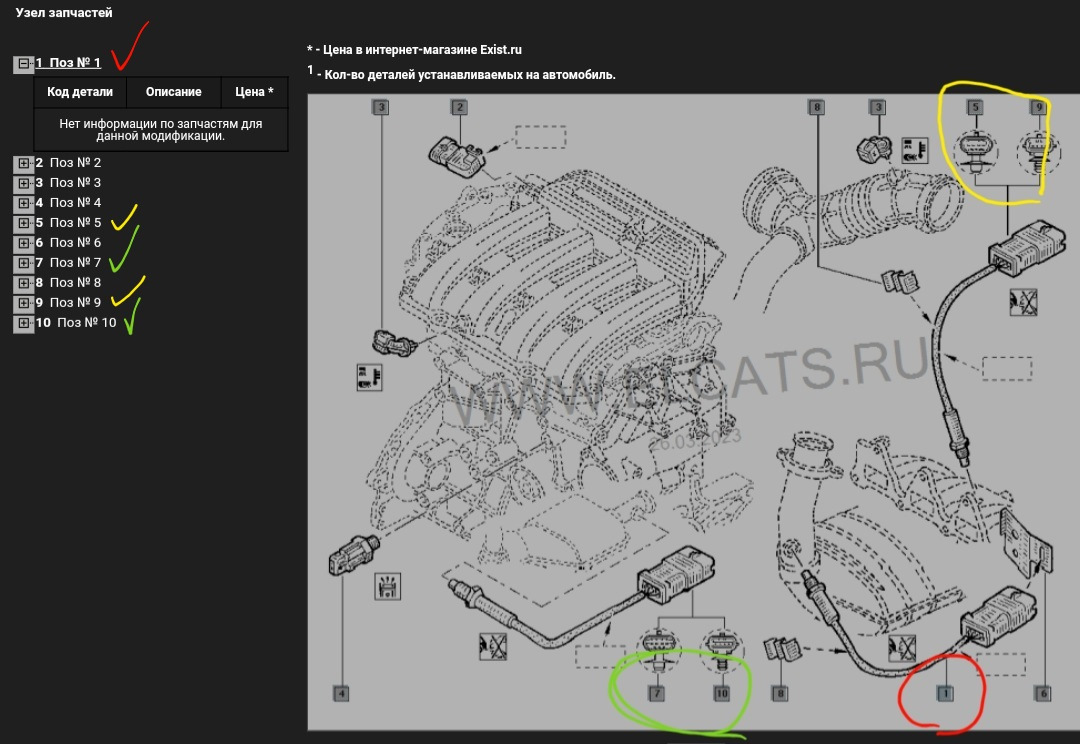The height and width of the screenshot is (744, 1080).
Task: Expand the plus icon beside Поз № 10
Action: [x=23, y=323]
